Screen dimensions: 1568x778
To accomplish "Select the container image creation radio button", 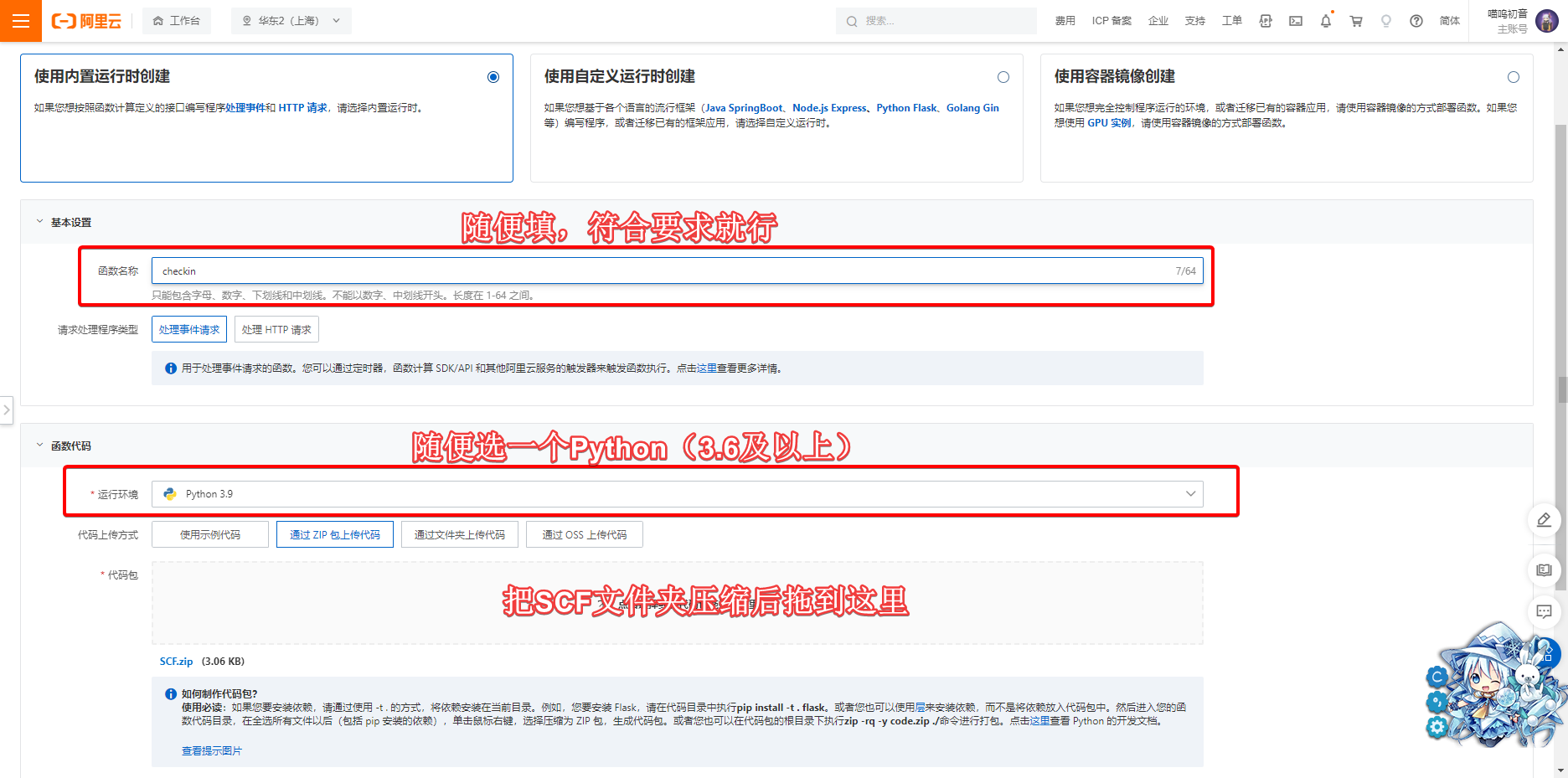I will point(1514,77).
